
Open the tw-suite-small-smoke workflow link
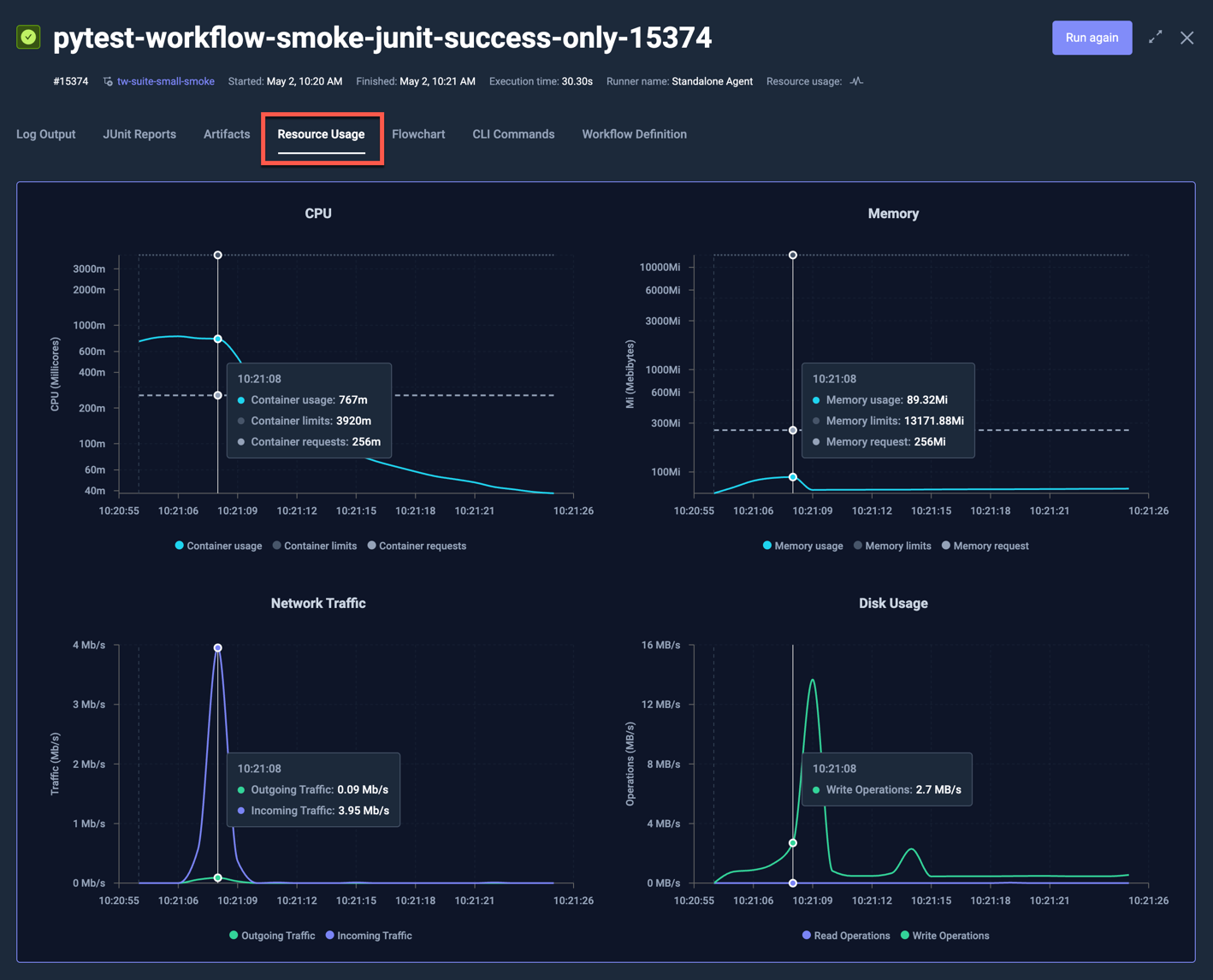[166, 81]
